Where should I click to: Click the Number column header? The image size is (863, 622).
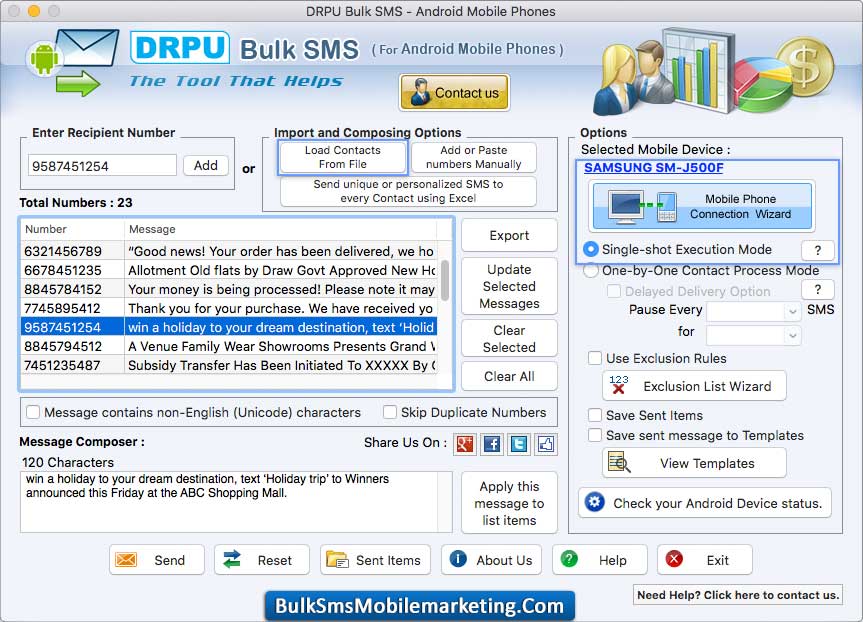(73, 229)
